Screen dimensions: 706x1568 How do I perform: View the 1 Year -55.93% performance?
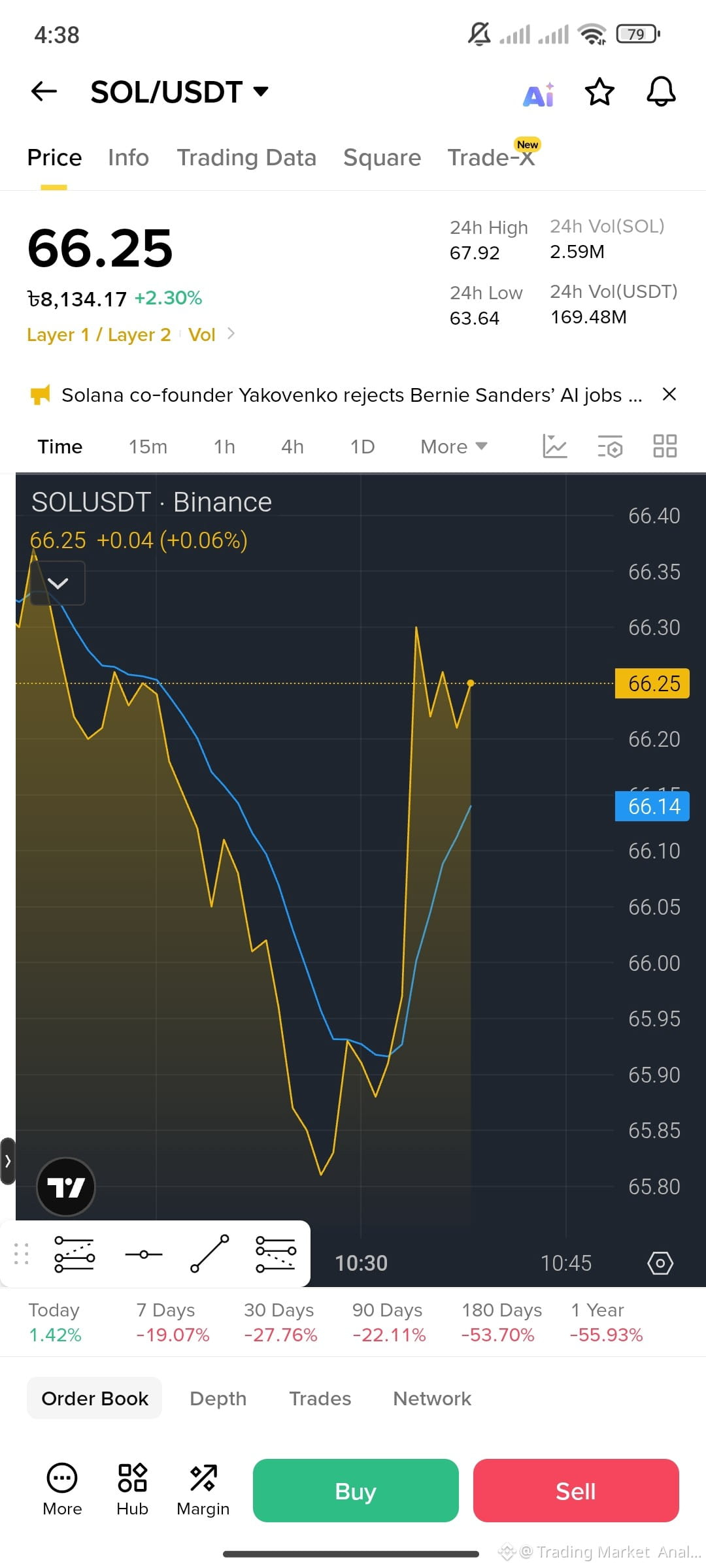[x=606, y=1322]
